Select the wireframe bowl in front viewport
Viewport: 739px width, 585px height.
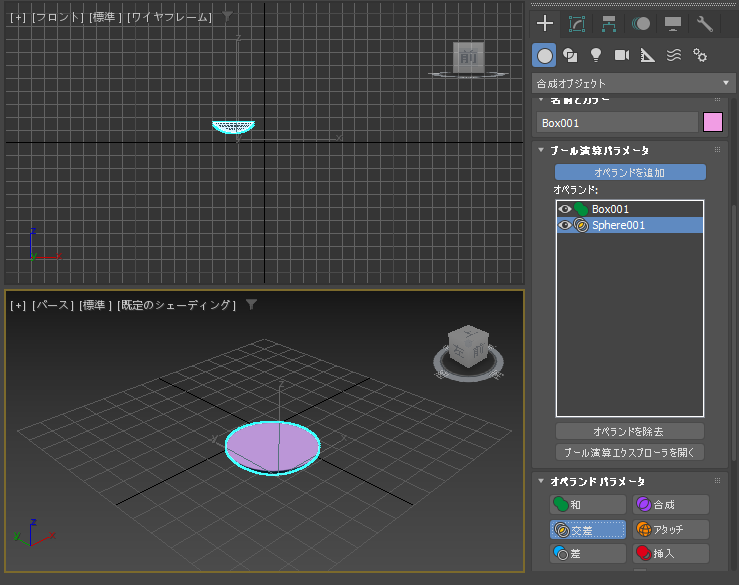point(233,127)
